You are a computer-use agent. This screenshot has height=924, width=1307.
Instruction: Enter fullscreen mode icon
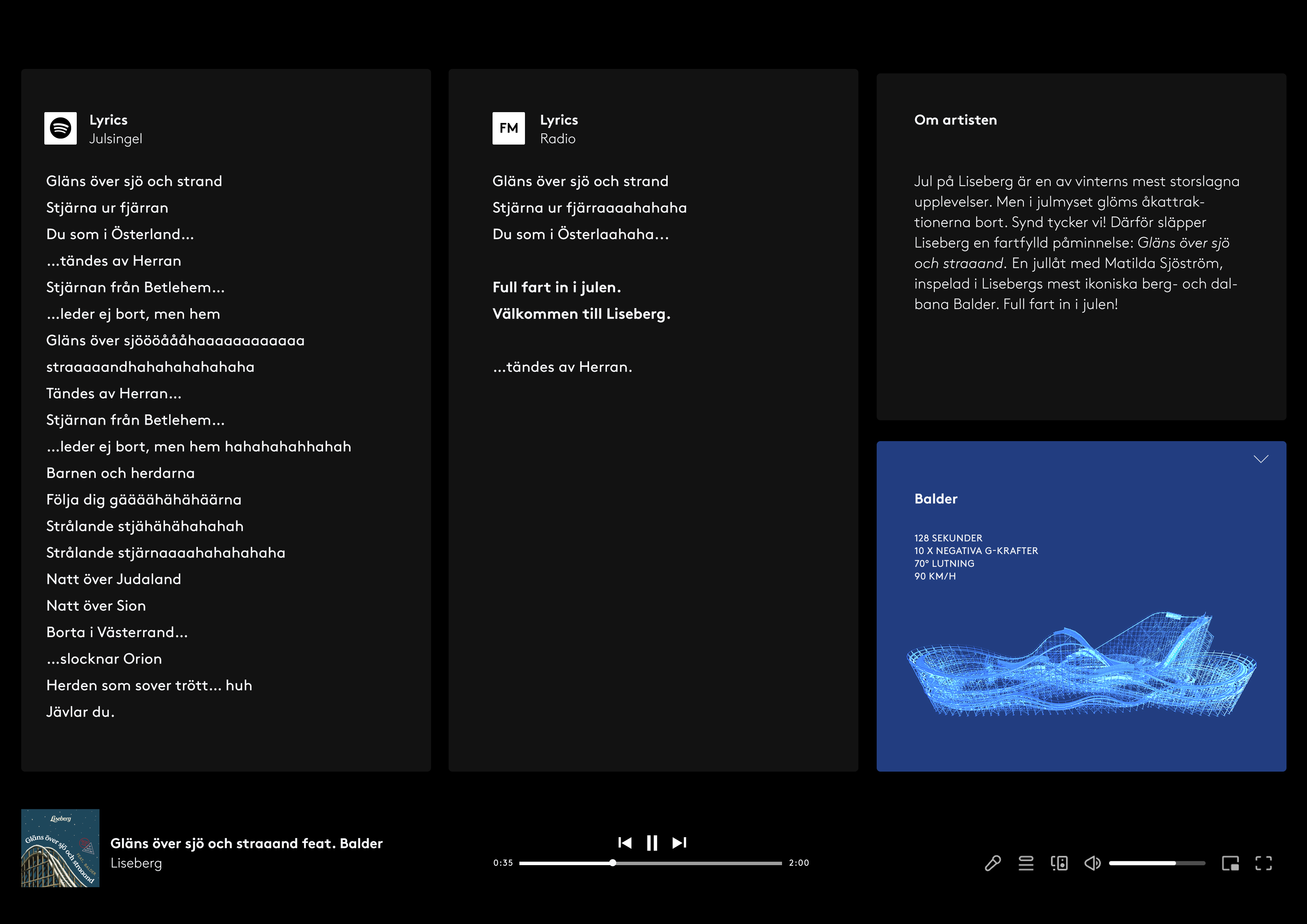1263,863
